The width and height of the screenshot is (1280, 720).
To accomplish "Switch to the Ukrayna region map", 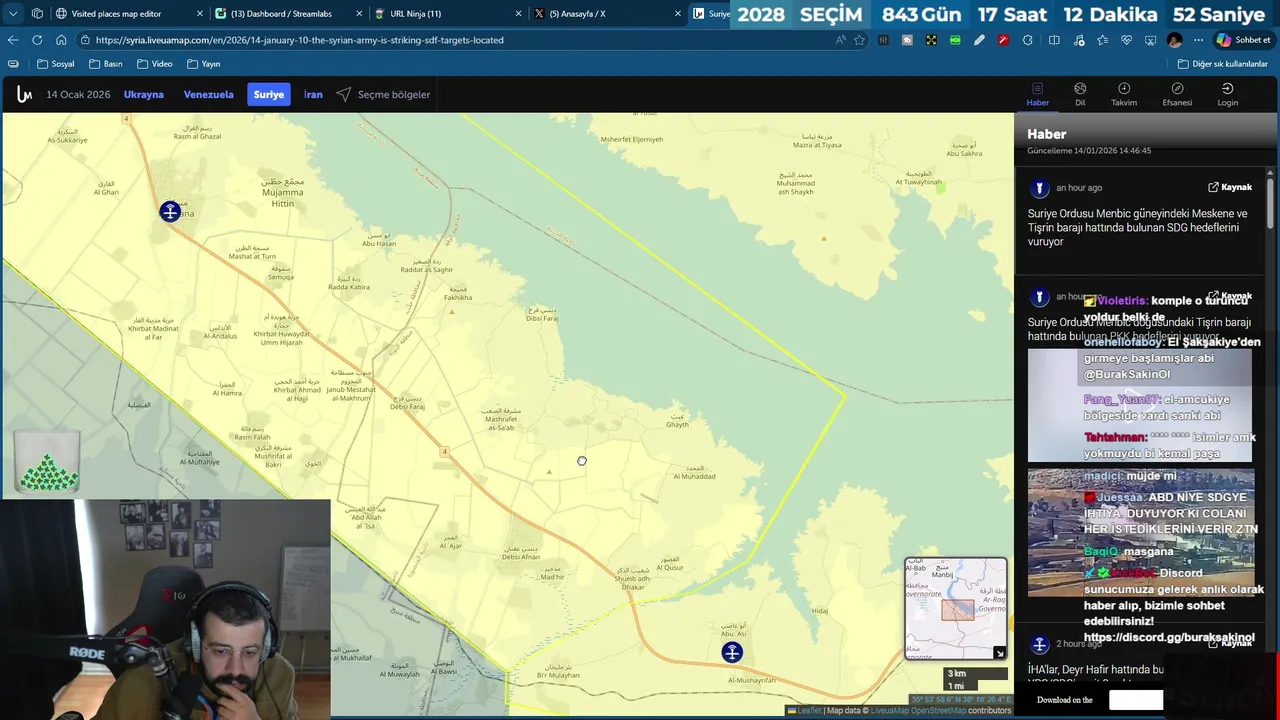I will [143, 94].
